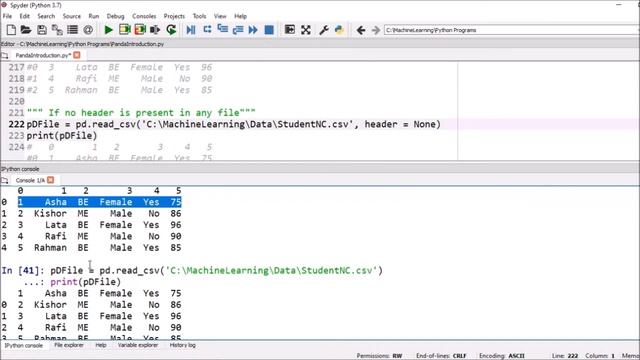Re-run last script icon

point(171,30)
